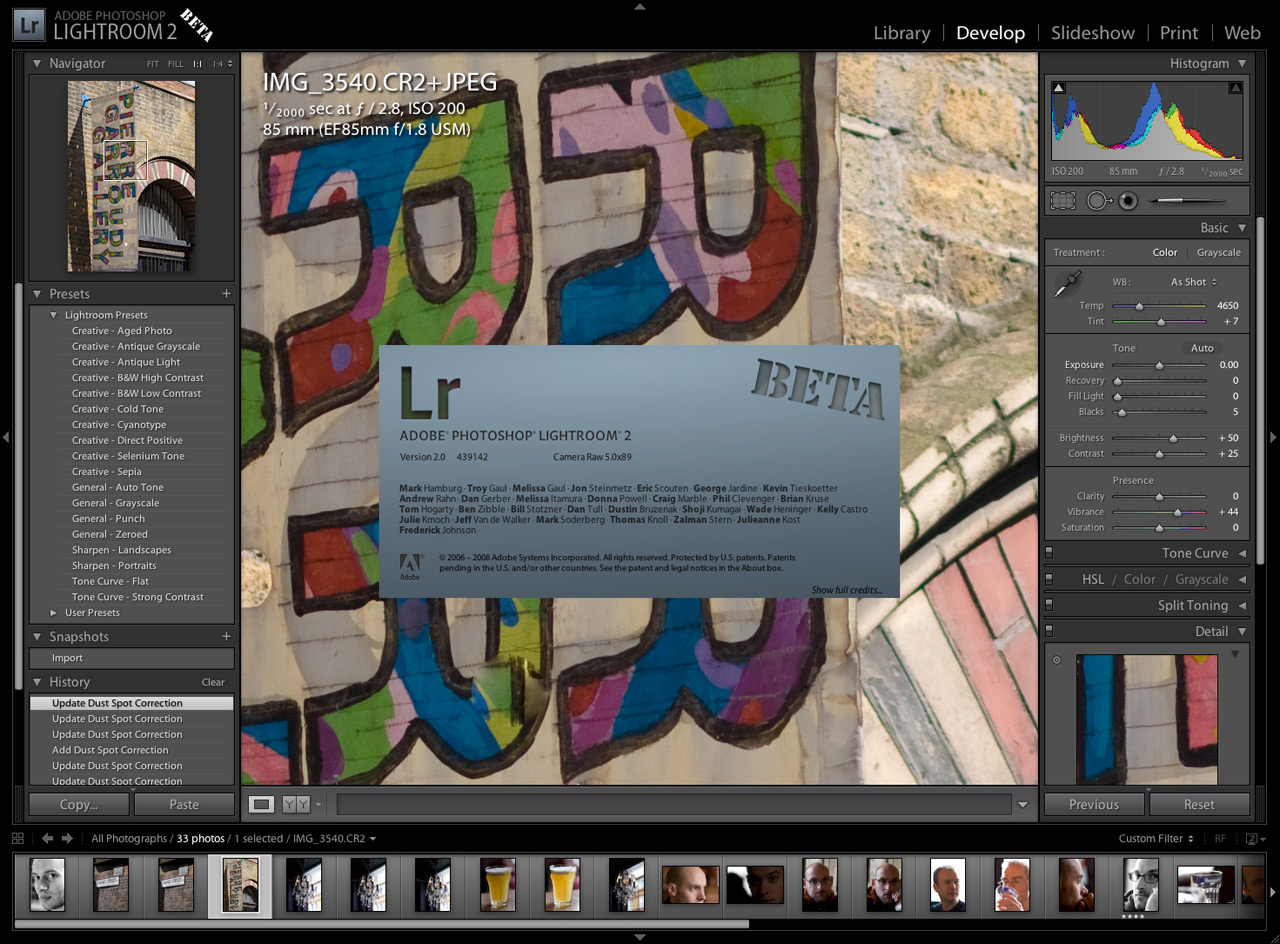Switch Treatment to Grayscale
1280x944 pixels.
click(1218, 252)
